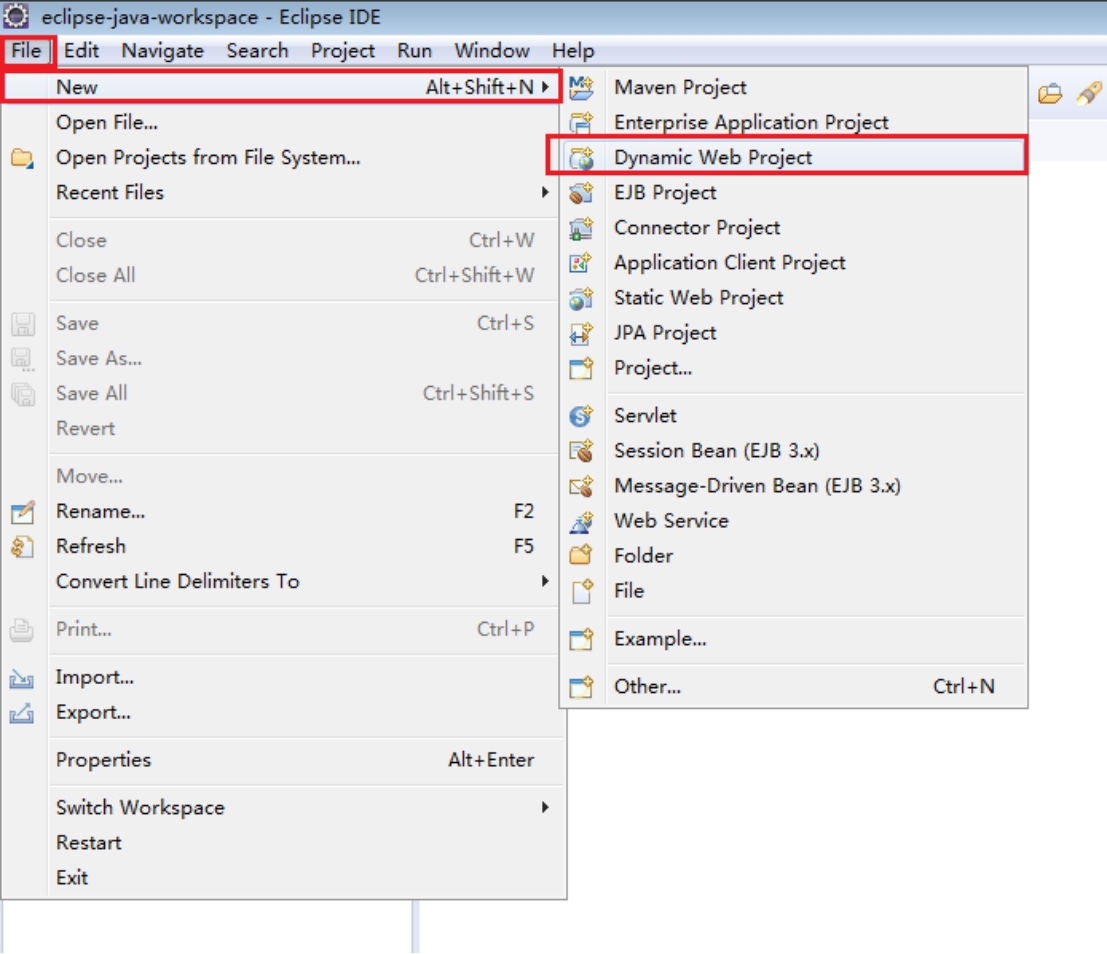Screen dimensions: 1107x954
Task: Click the new File page icon
Action: pos(581,591)
